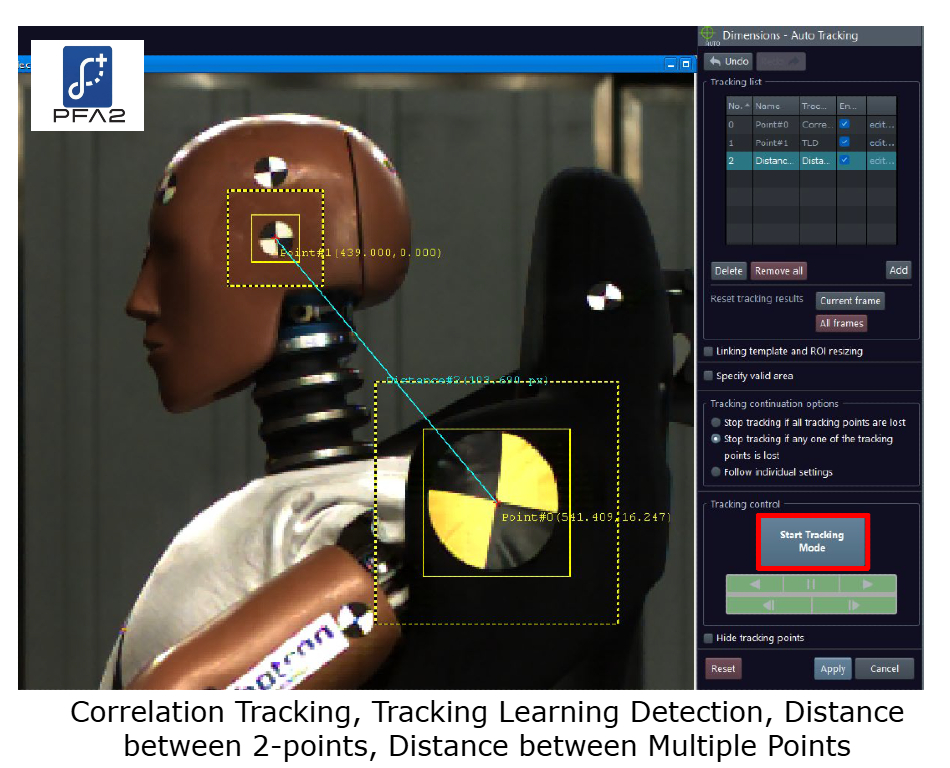Pause tracking with the pause icon
Screen dimensions: 950x768
(811, 584)
